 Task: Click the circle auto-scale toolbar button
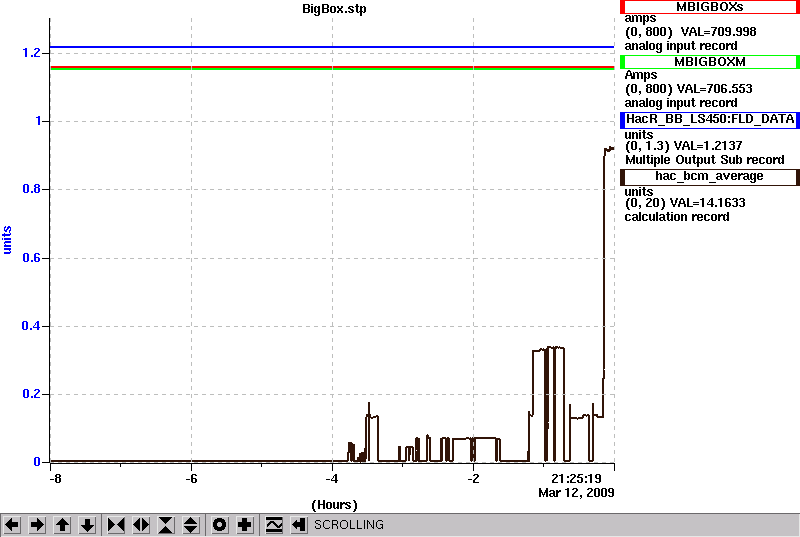pos(220,525)
